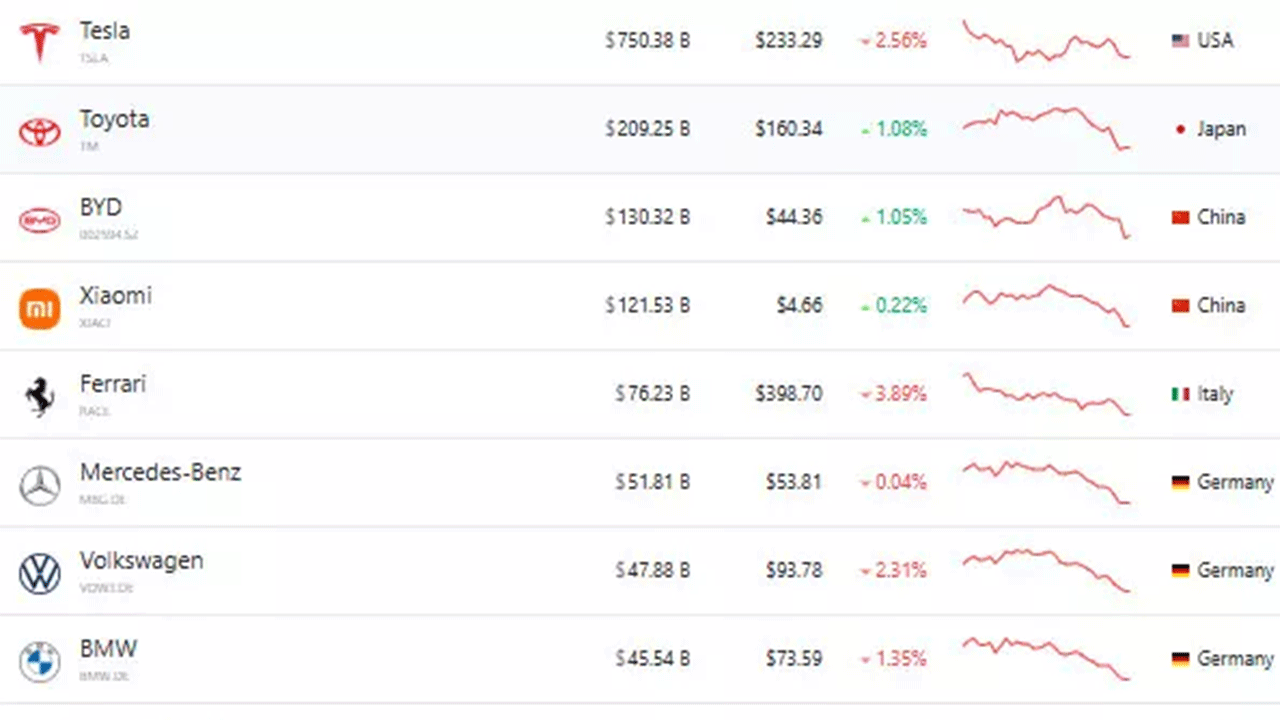Click Tesla's price trend sparkline chart
The height and width of the screenshot is (720, 1280).
pyautogui.click(x=1046, y=41)
